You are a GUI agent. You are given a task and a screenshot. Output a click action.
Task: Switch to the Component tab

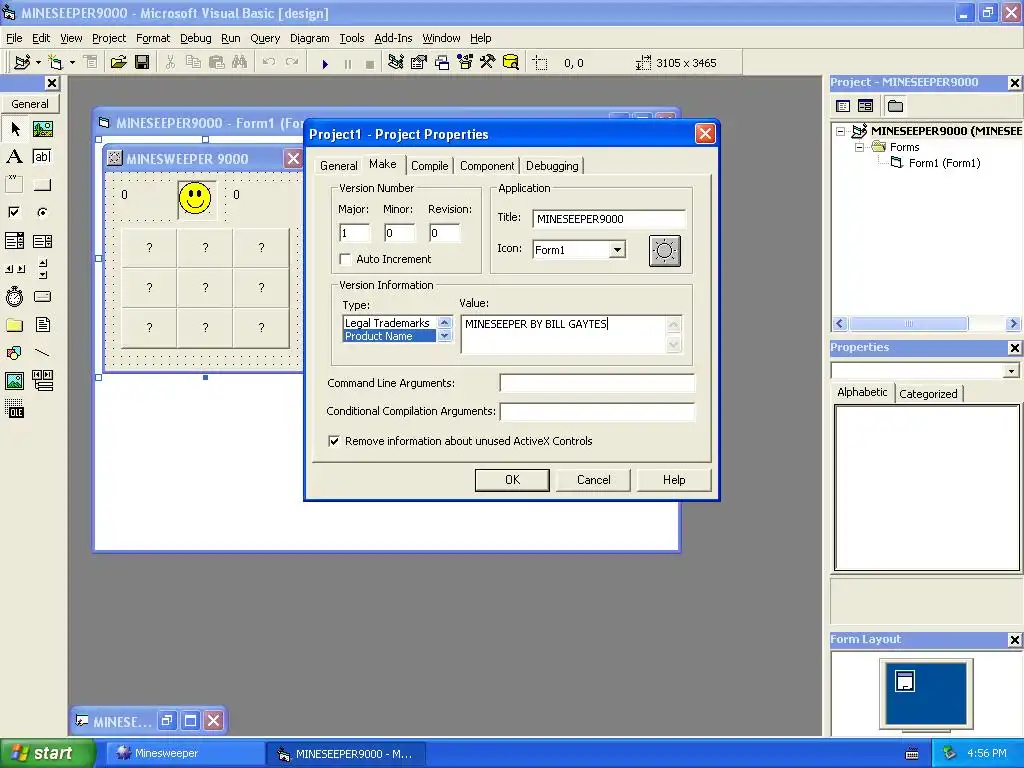[487, 166]
